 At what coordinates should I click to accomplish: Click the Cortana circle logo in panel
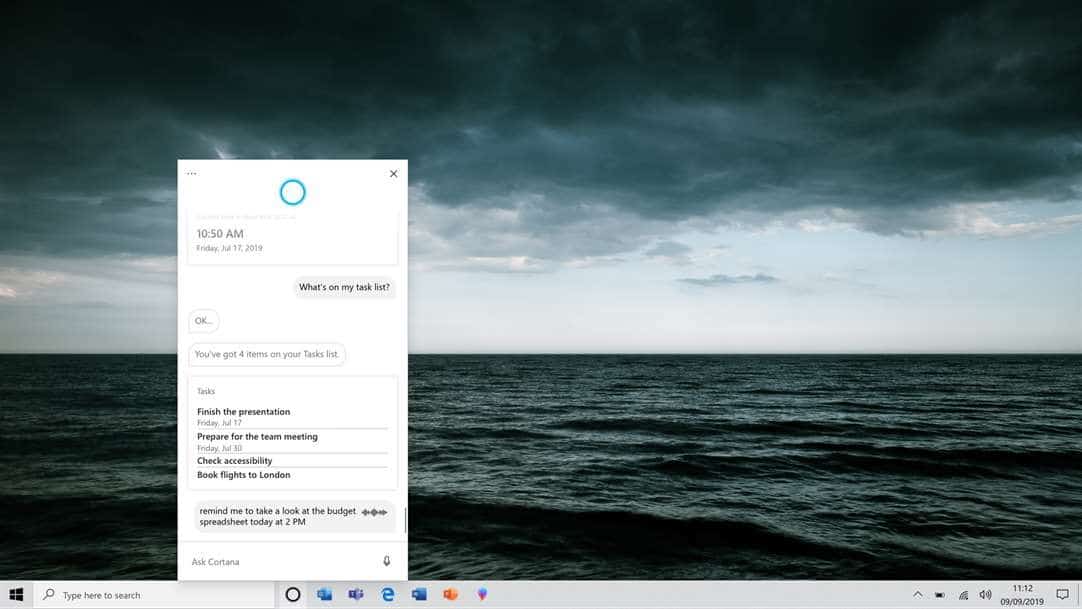292,192
